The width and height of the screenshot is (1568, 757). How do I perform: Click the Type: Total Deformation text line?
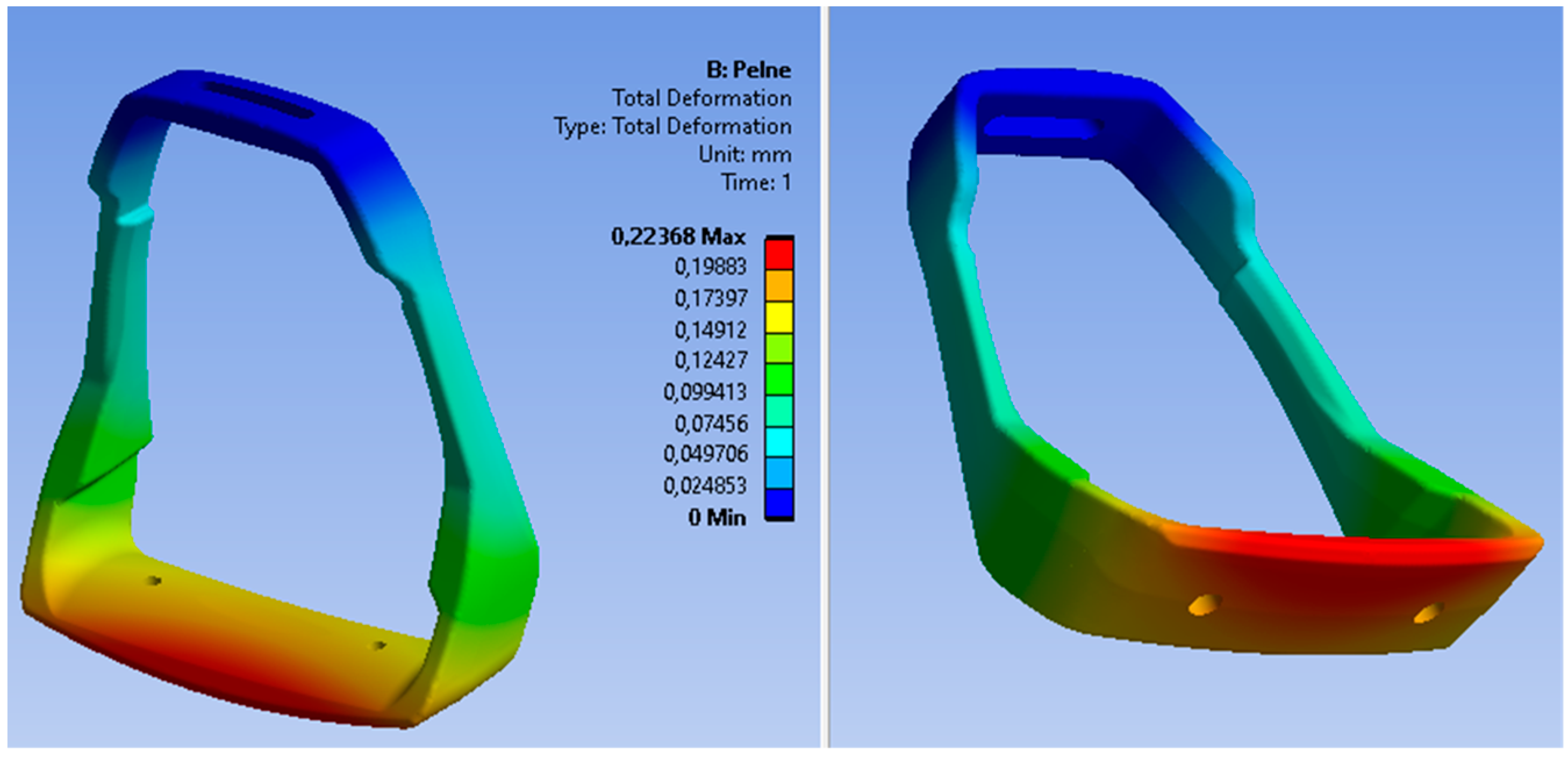672,127
